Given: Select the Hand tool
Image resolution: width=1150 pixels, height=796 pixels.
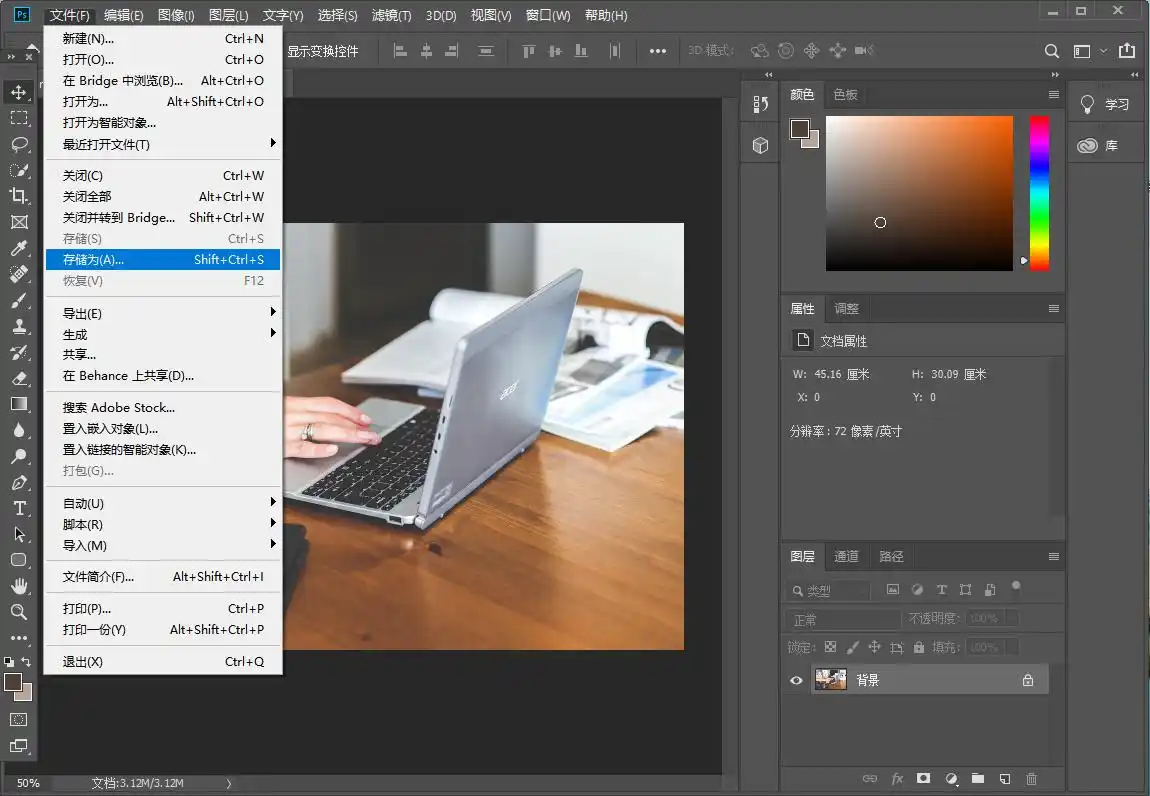Looking at the screenshot, I should pyautogui.click(x=19, y=586).
